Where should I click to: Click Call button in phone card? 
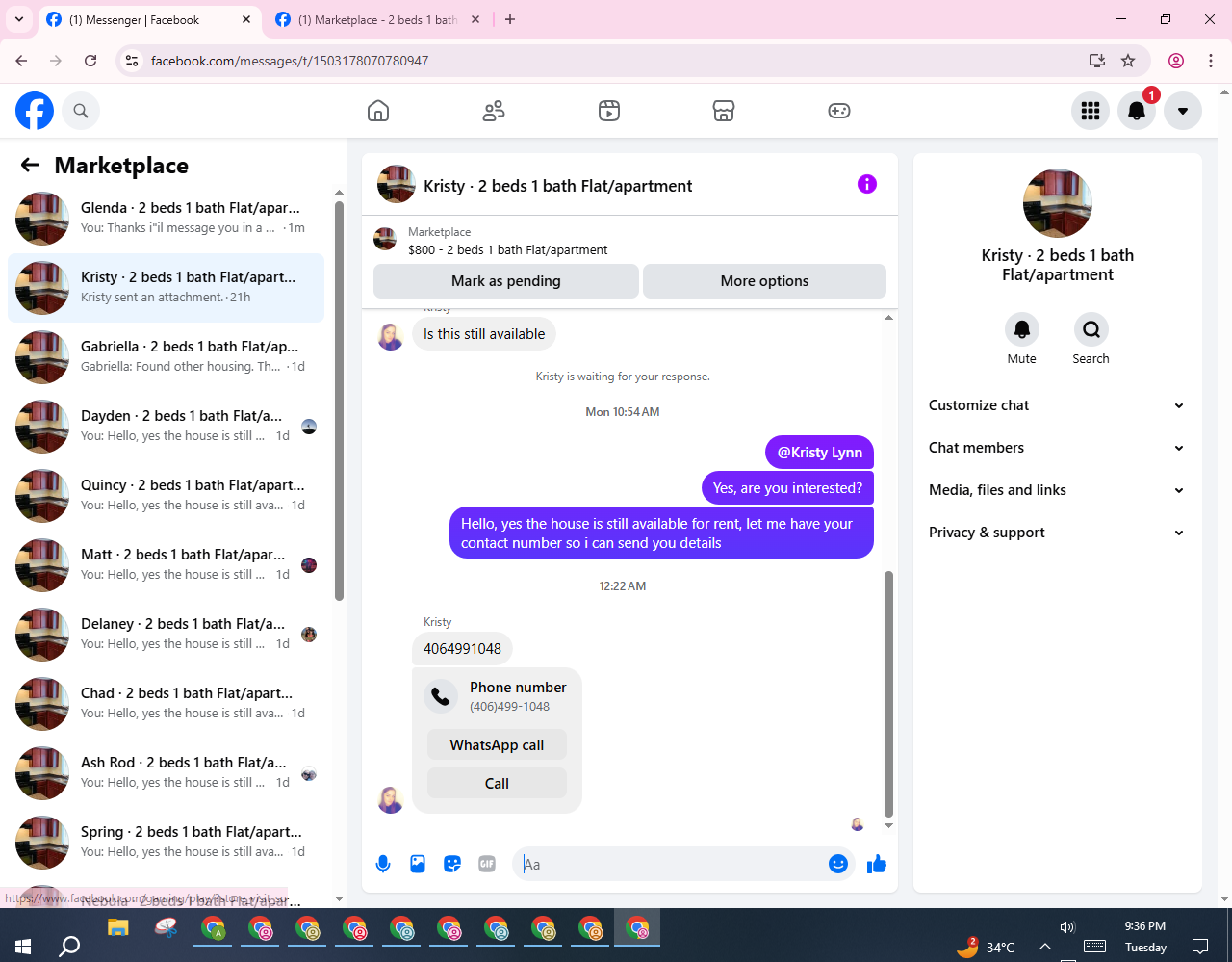click(x=497, y=784)
